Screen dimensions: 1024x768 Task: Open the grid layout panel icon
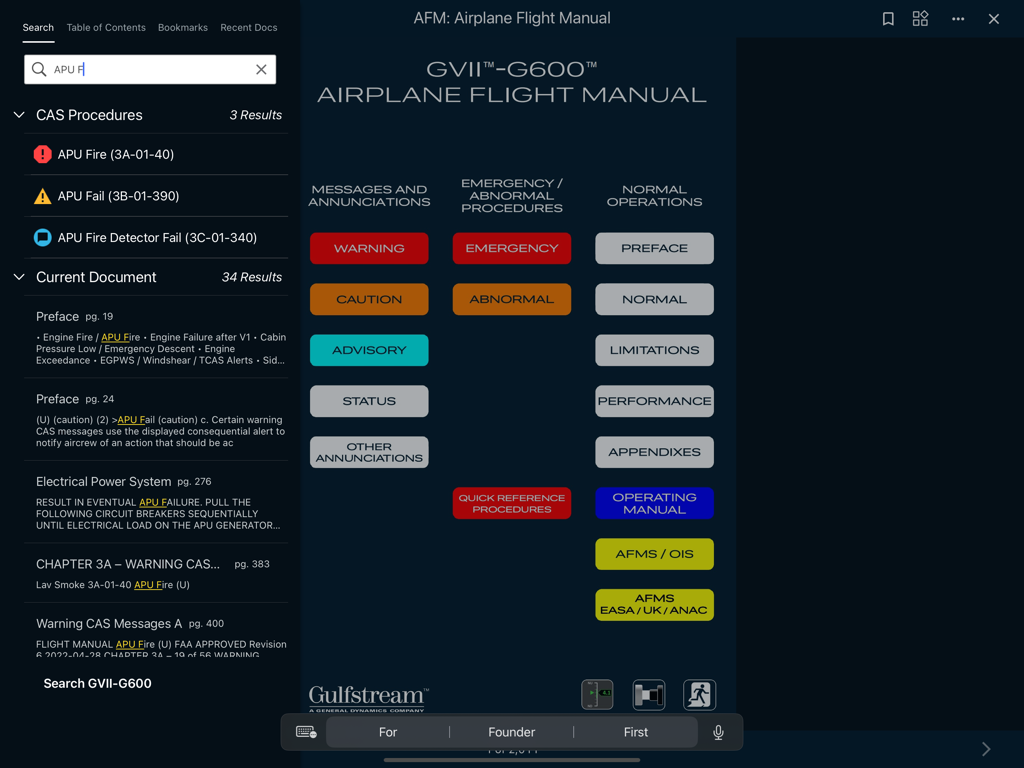(920, 18)
